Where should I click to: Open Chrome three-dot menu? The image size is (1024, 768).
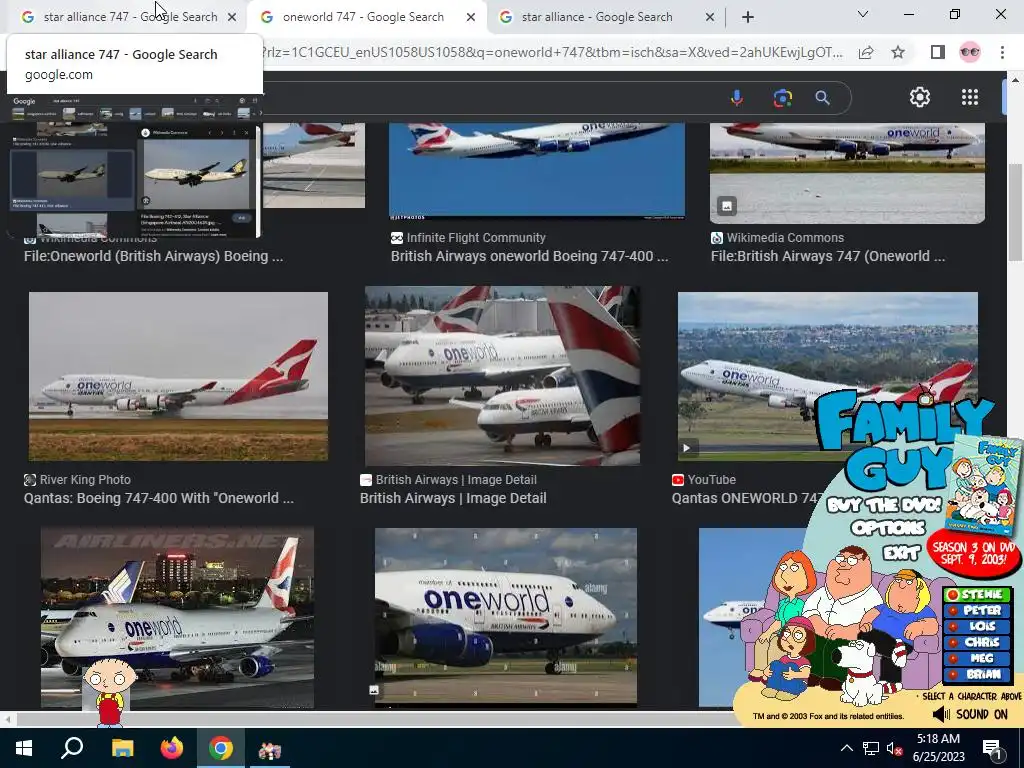point(1002,52)
